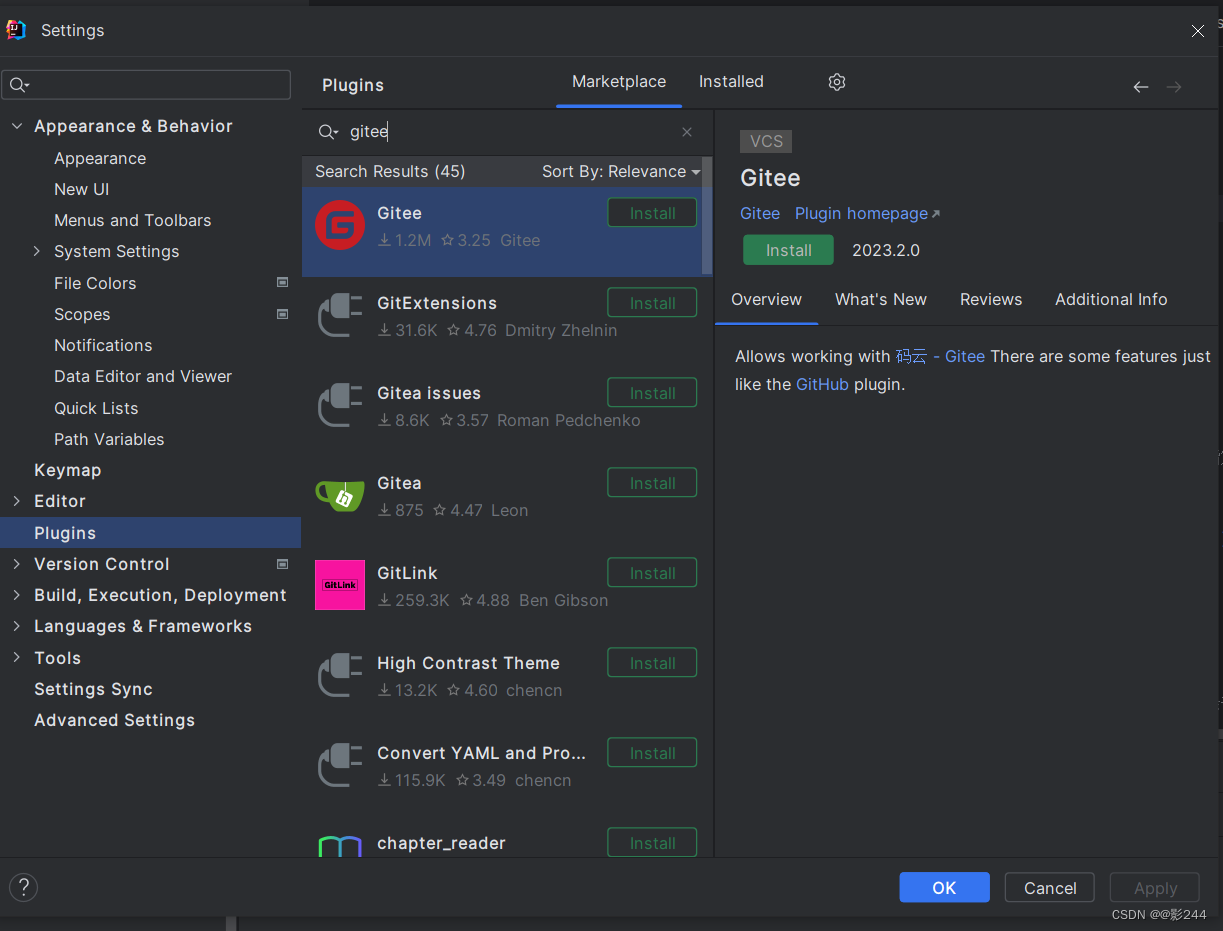
Task: Click the green Install button in details
Action: (788, 250)
